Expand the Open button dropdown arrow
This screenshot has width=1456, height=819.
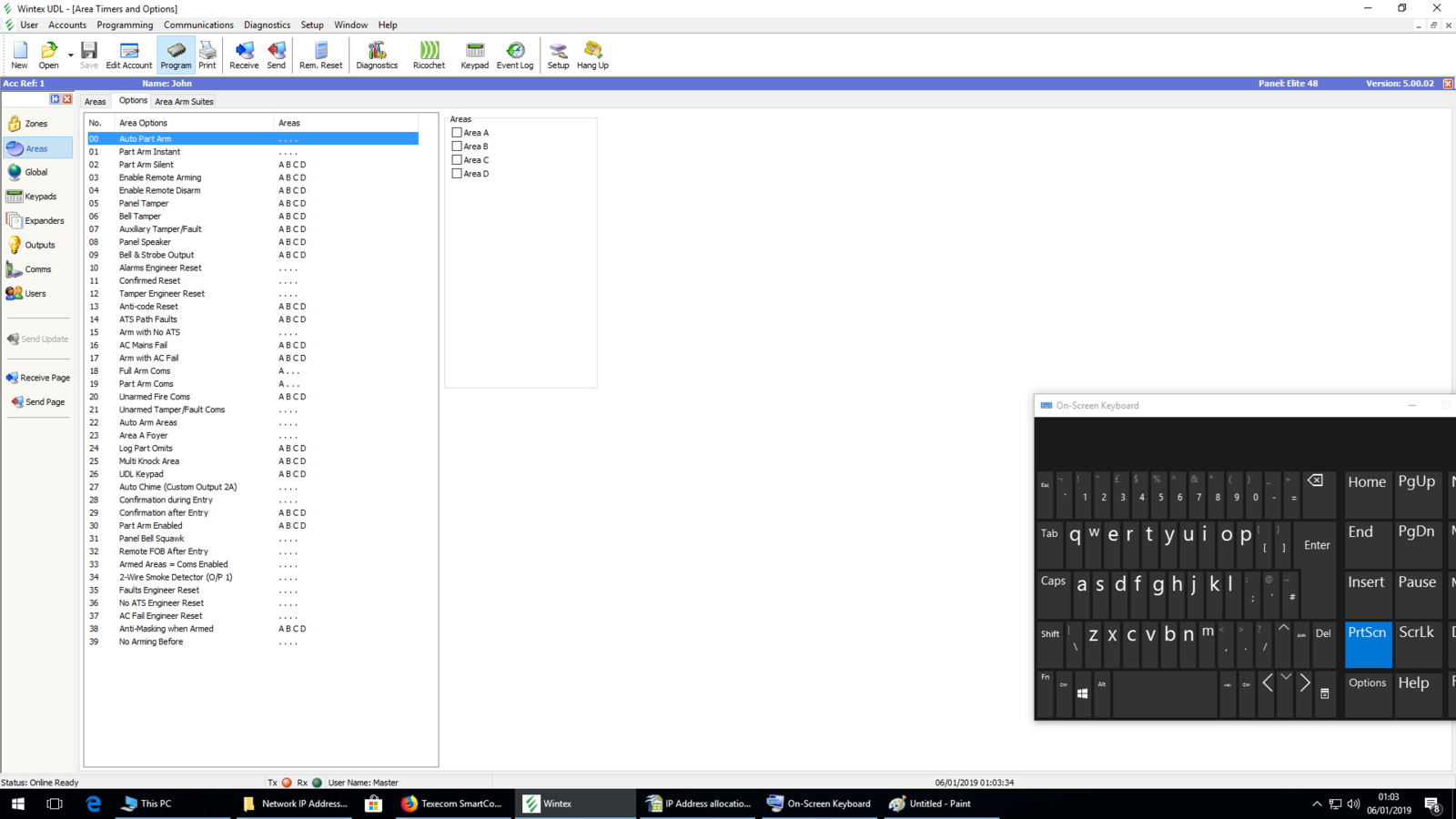click(70, 55)
